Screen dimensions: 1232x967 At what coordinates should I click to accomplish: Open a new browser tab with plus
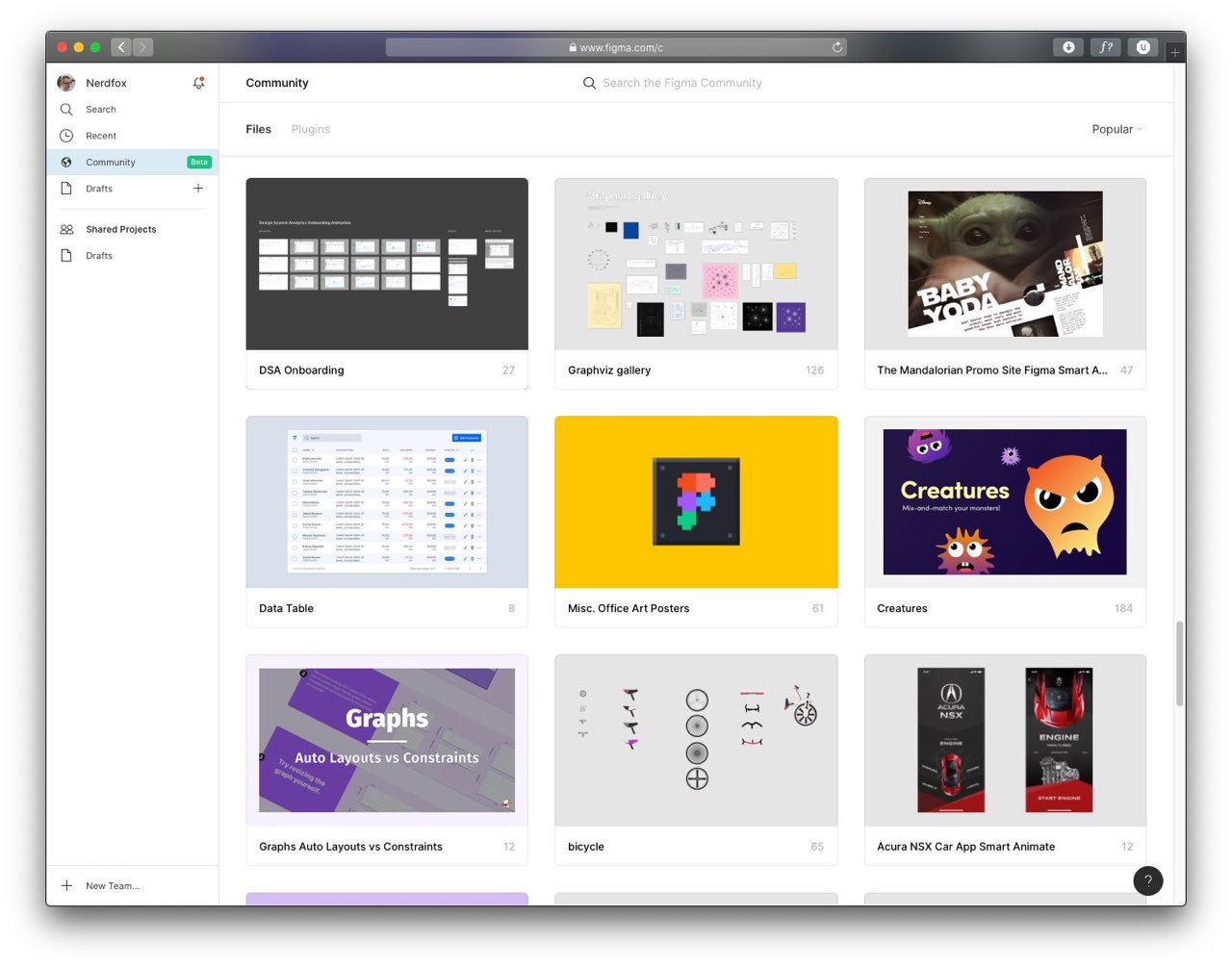click(1175, 52)
